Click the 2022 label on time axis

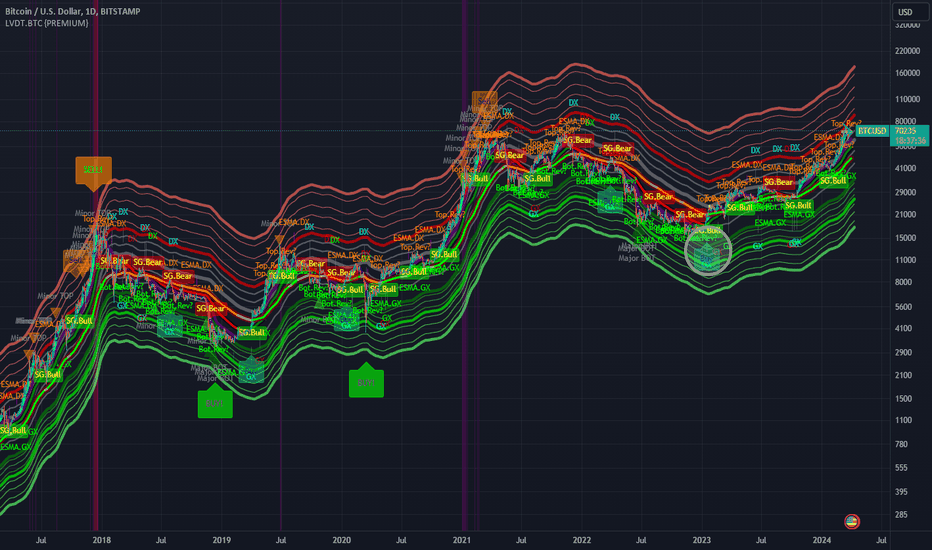(581, 540)
